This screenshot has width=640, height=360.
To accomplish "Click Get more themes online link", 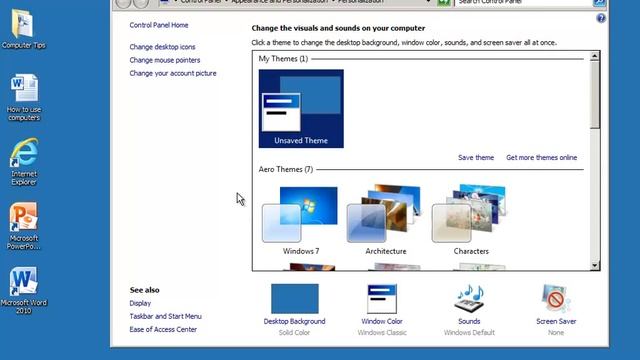I will coord(542,158).
